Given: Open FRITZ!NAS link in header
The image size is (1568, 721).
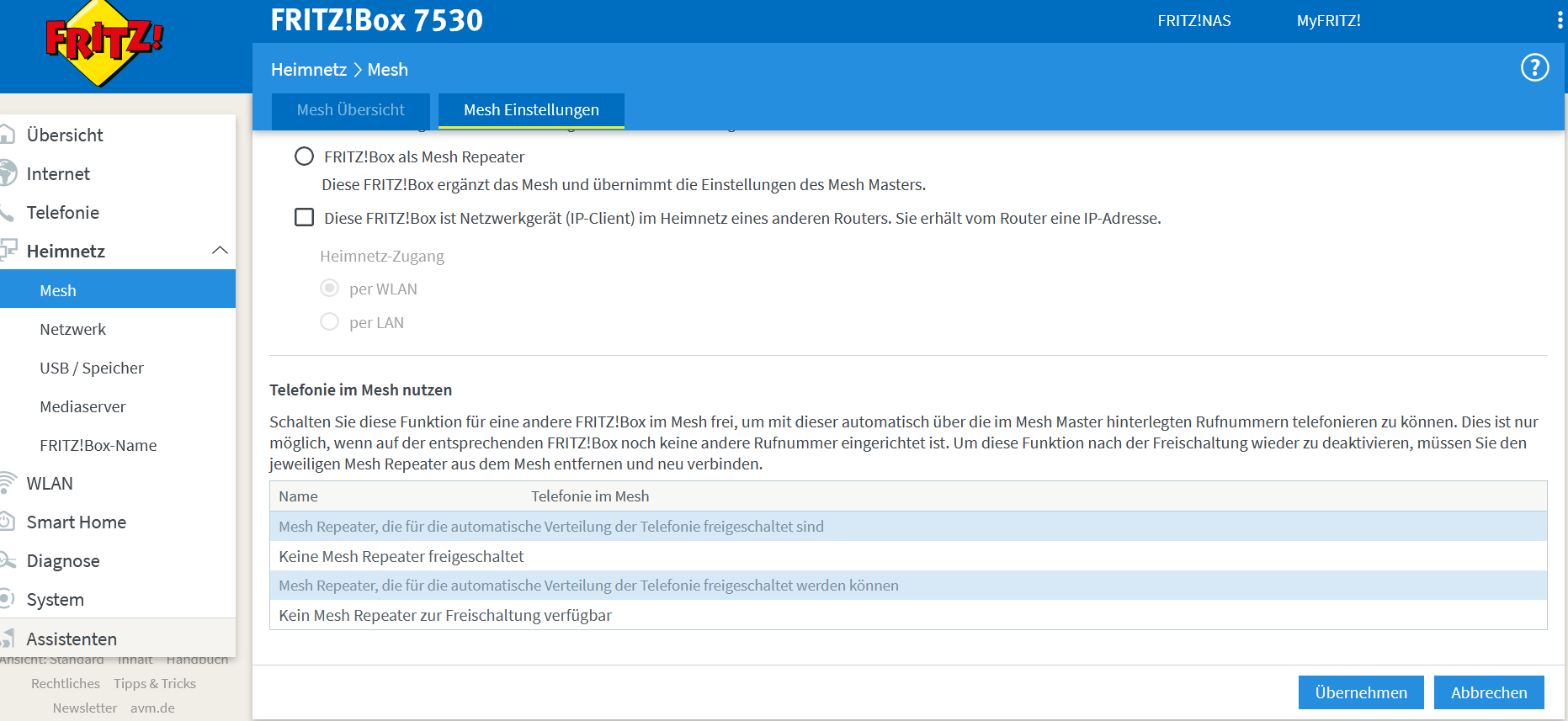Looking at the screenshot, I should click(1193, 20).
